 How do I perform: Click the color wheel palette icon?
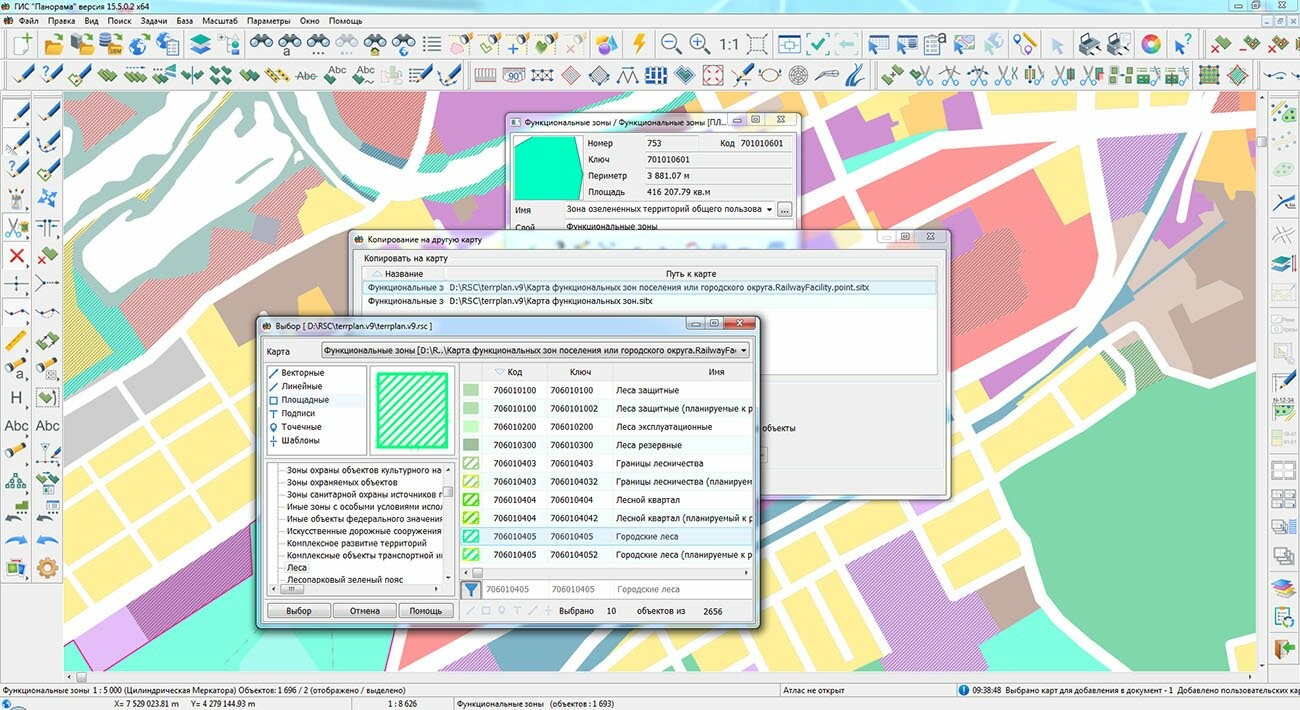[x=1151, y=44]
